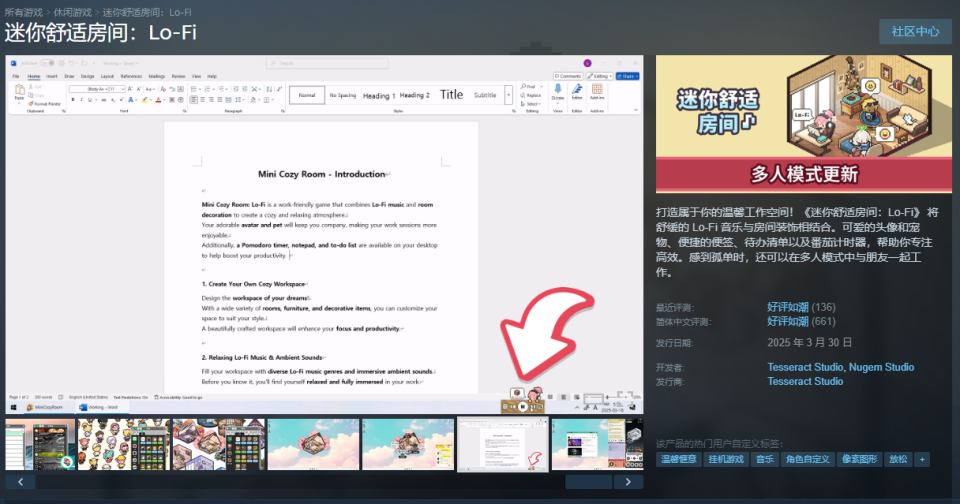Click Format Painter in Word screenshot
This screenshot has height=504, width=960.
[x=45, y=104]
